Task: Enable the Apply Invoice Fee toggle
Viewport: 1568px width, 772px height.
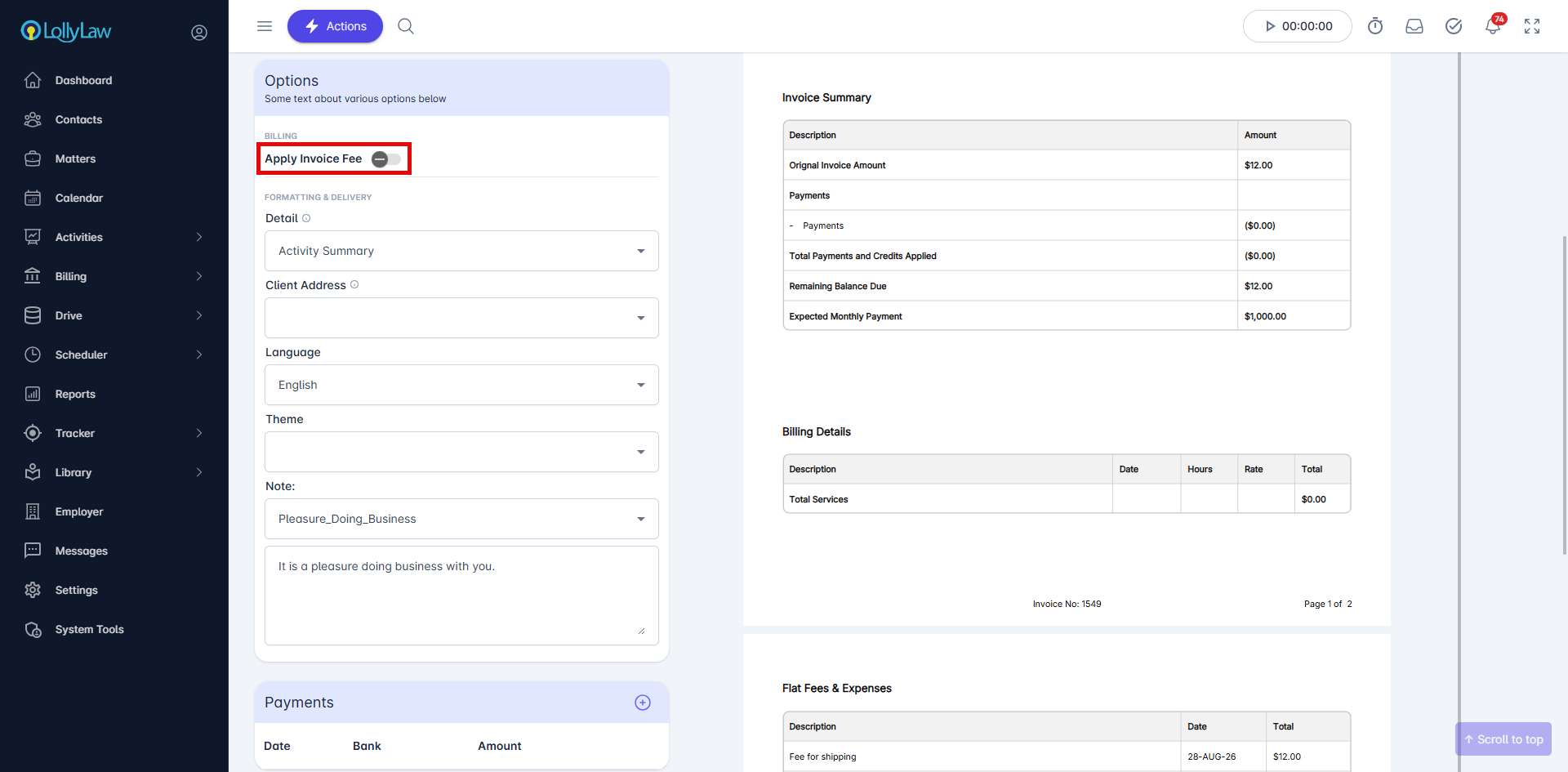Action: 386,159
